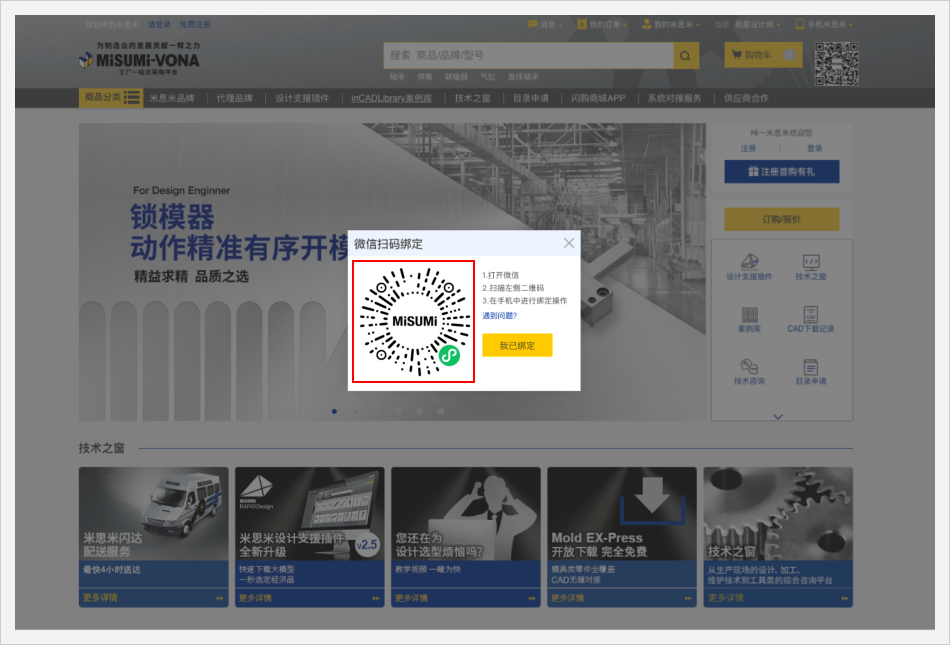This screenshot has width=950, height=645.
Task: Open the CAD下载记录 icon
Action: 811,318
